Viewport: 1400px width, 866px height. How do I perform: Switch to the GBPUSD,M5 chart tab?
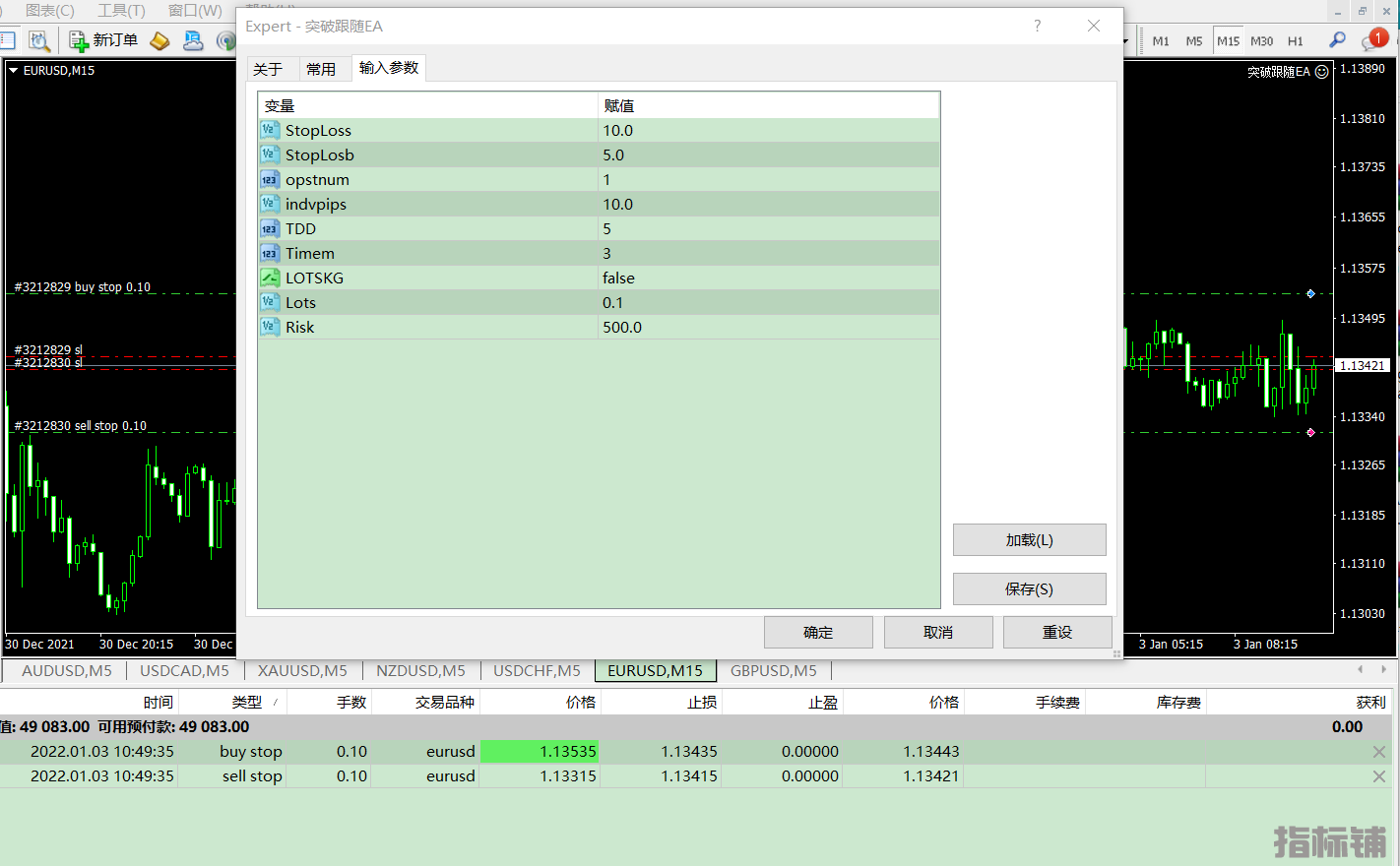click(774, 670)
